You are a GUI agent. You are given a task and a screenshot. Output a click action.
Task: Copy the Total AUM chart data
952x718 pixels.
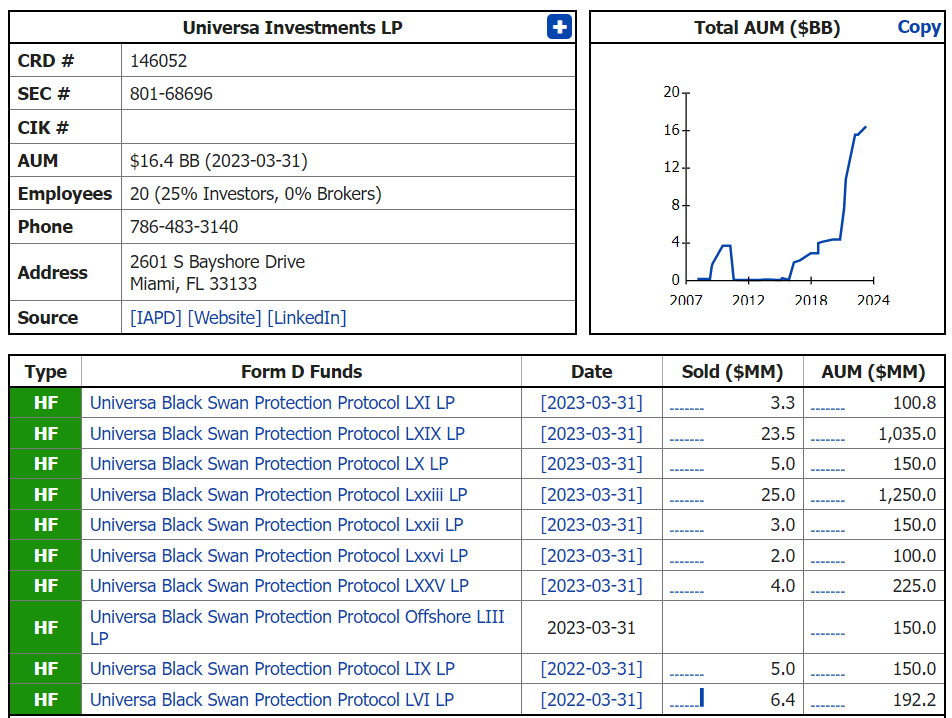[918, 27]
